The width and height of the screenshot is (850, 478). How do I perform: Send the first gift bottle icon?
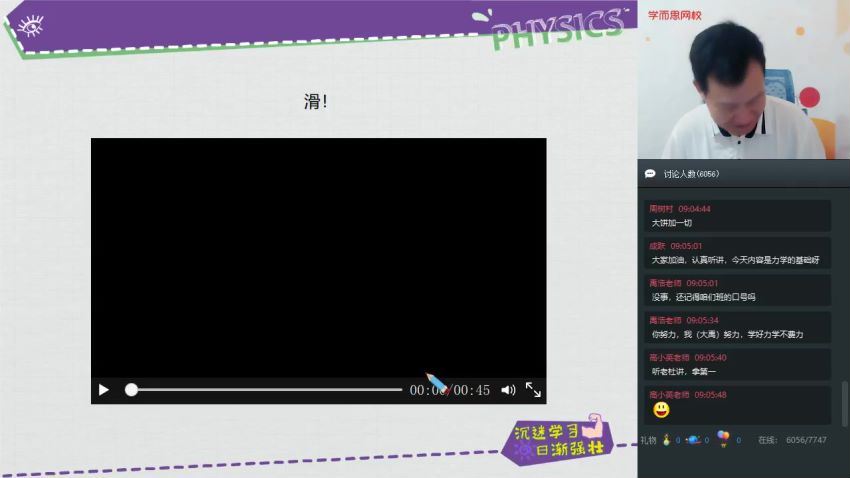(x=667, y=439)
